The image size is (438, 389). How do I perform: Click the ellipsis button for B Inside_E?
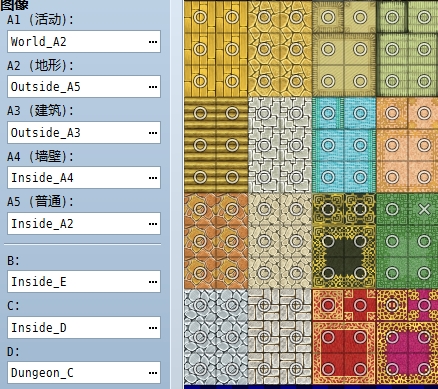[153, 282]
